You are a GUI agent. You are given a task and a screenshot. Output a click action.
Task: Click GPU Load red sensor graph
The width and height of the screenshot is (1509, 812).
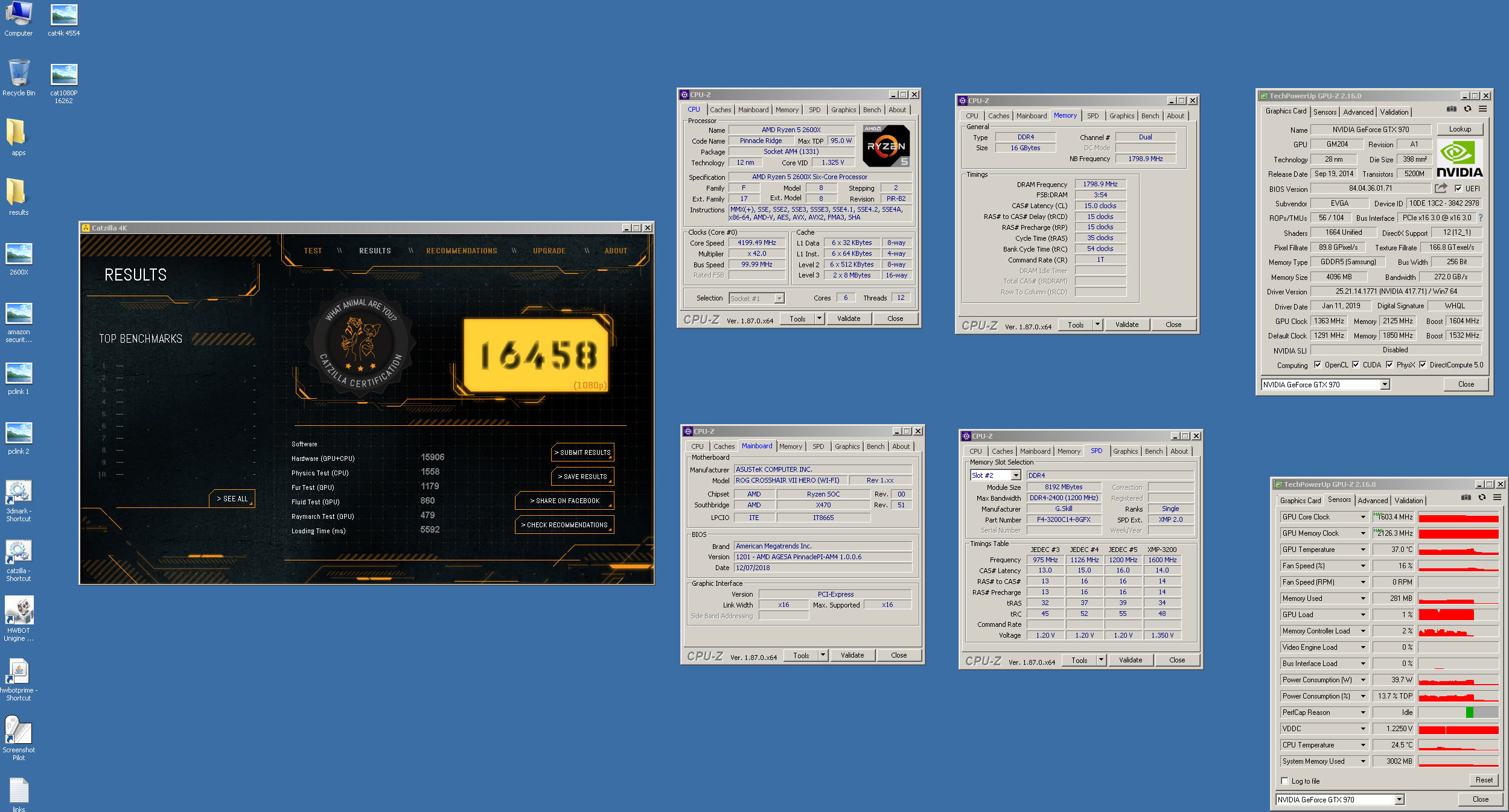[1458, 615]
